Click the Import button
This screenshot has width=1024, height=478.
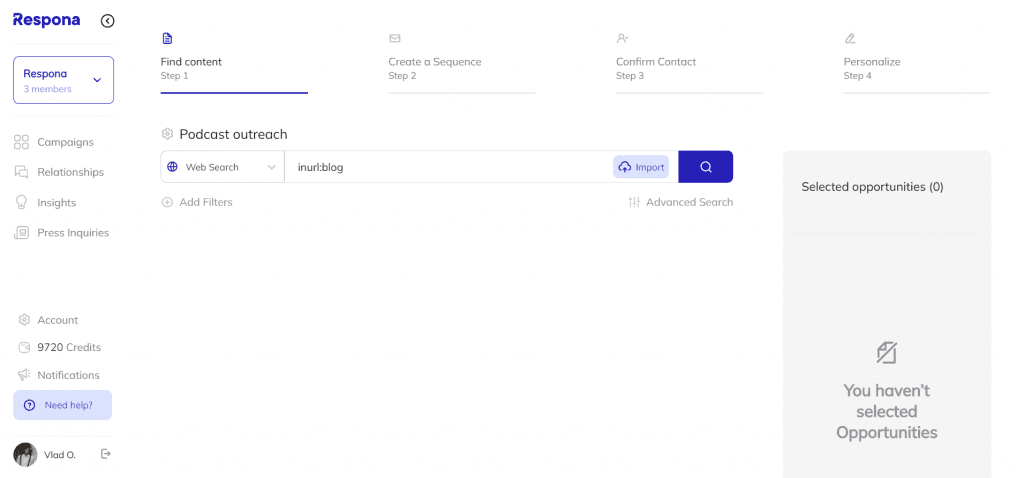pos(641,167)
